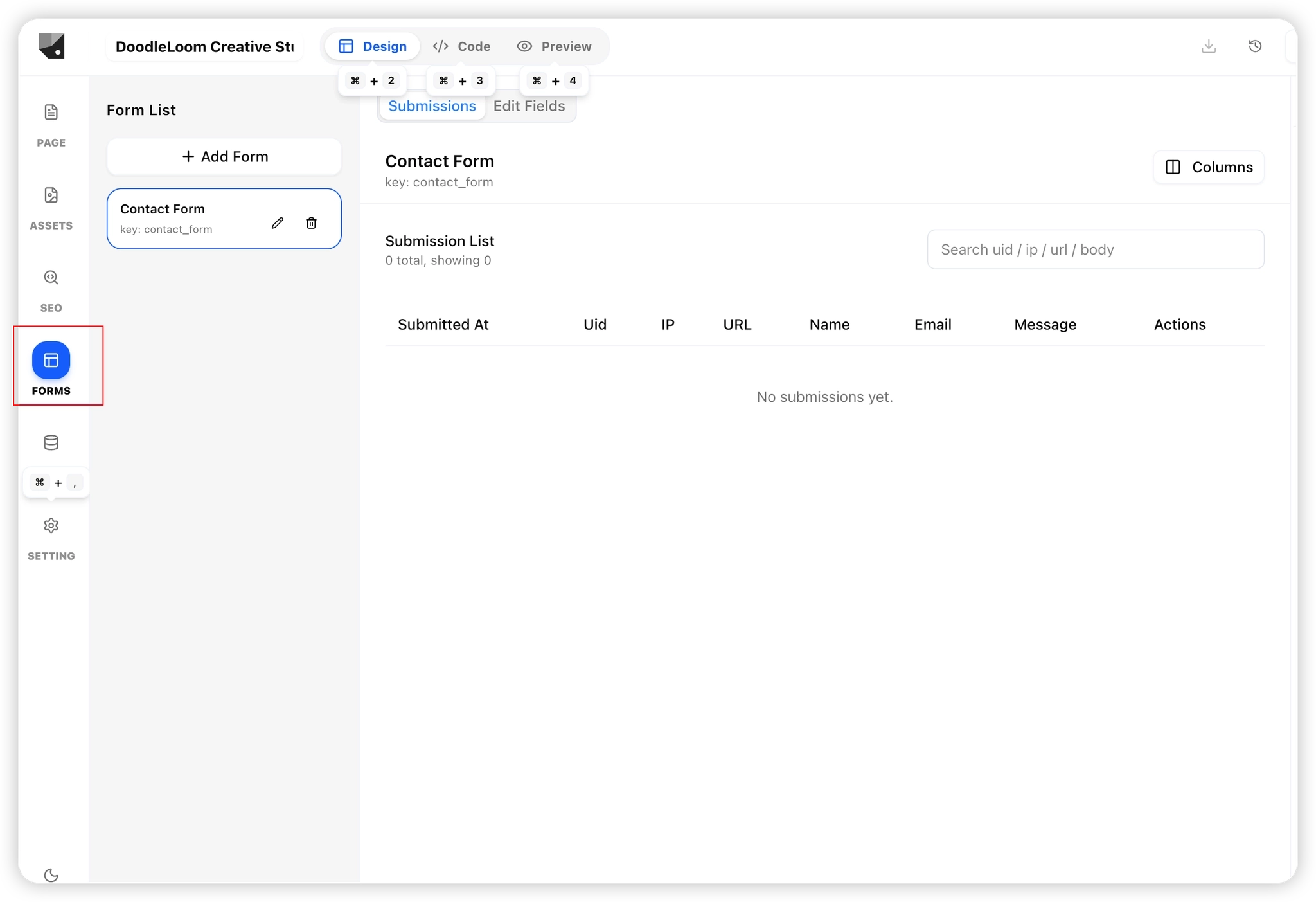Open the Setting gear icon
The width and height of the screenshot is (1316, 902).
[x=51, y=526]
